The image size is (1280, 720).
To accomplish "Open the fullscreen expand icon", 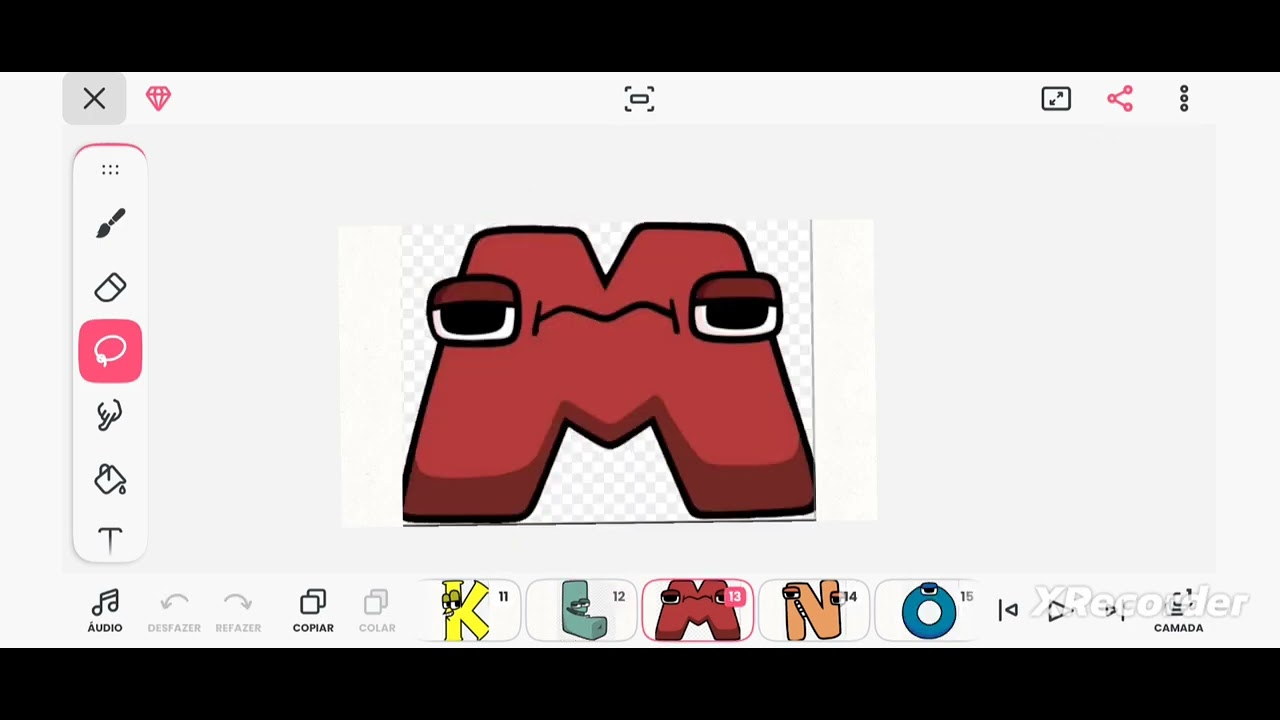I will (1056, 98).
